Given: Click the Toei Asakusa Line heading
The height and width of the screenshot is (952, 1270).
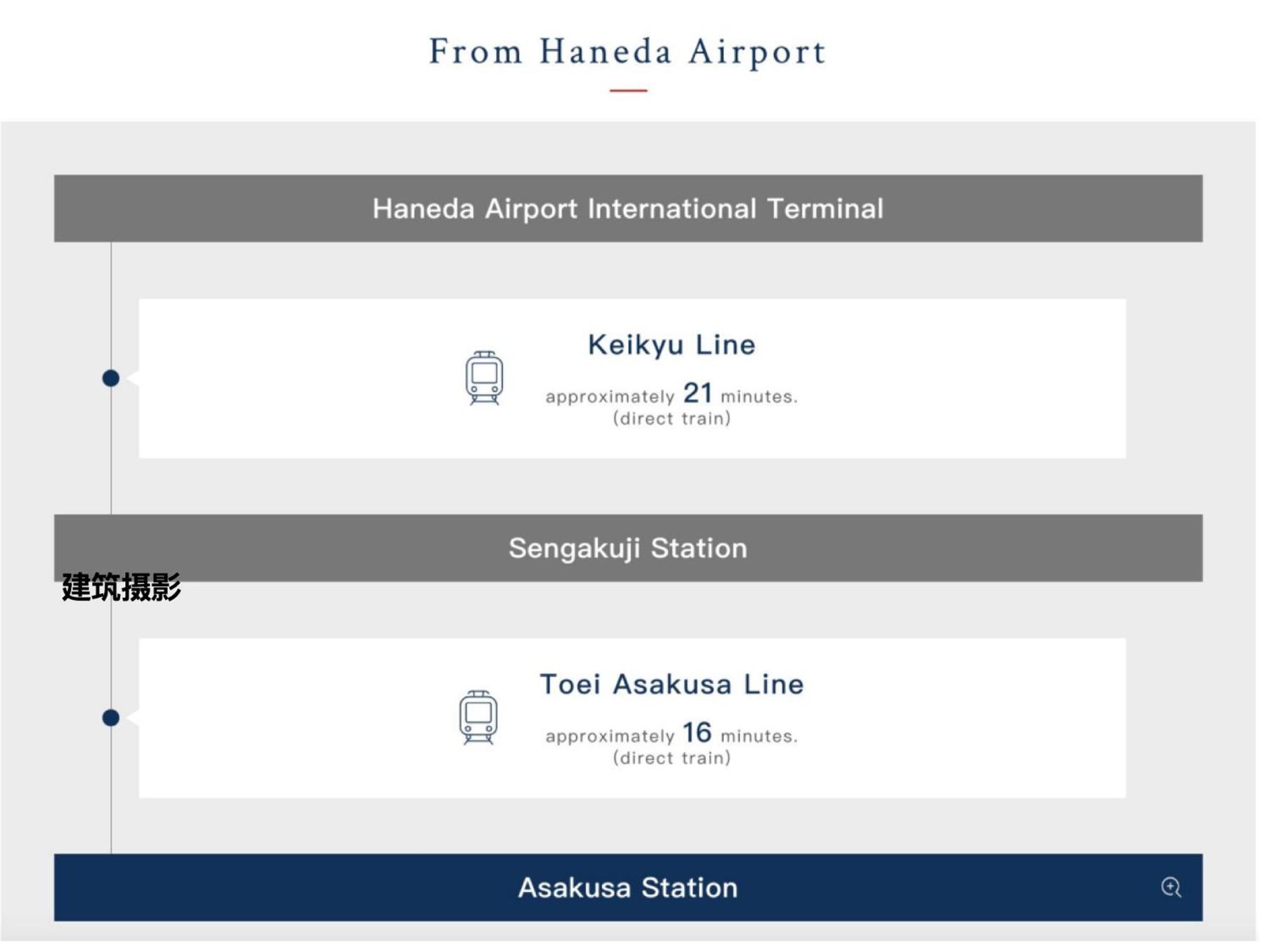Looking at the screenshot, I should 671,684.
